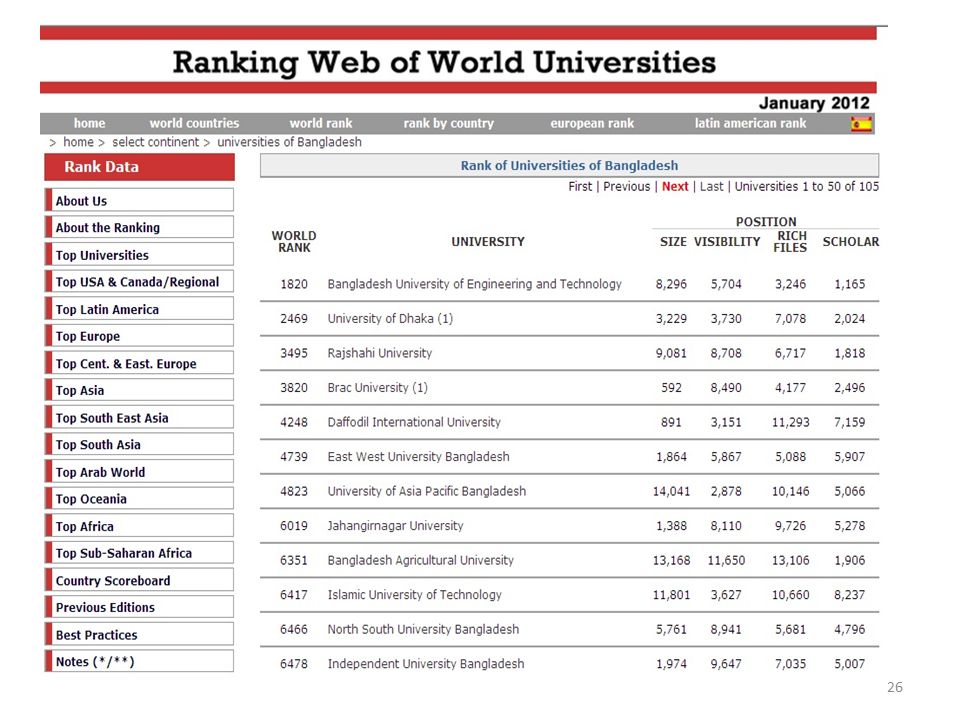The width and height of the screenshot is (960, 720).
Task: Click the Rank Data sidebar header
Action: [140, 167]
